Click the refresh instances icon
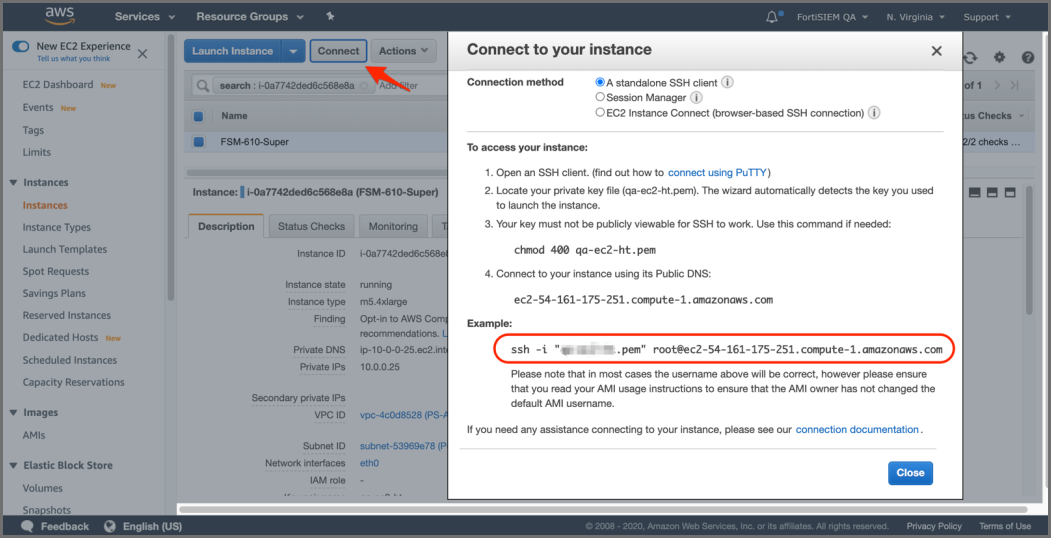 point(970,58)
